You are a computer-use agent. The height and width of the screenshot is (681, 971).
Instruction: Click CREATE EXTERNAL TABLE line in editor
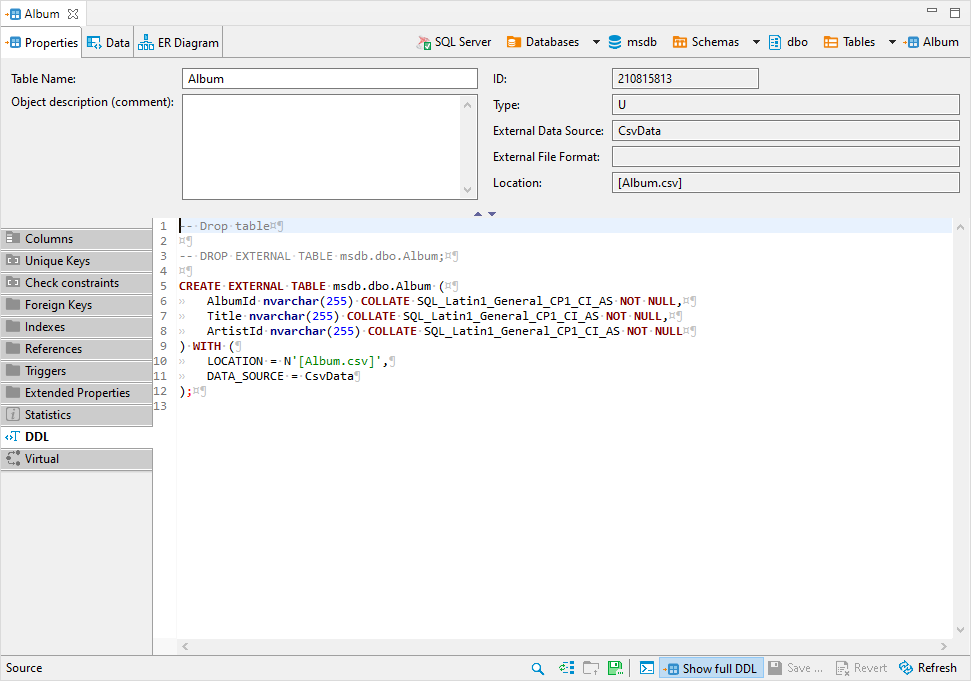(318, 286)
